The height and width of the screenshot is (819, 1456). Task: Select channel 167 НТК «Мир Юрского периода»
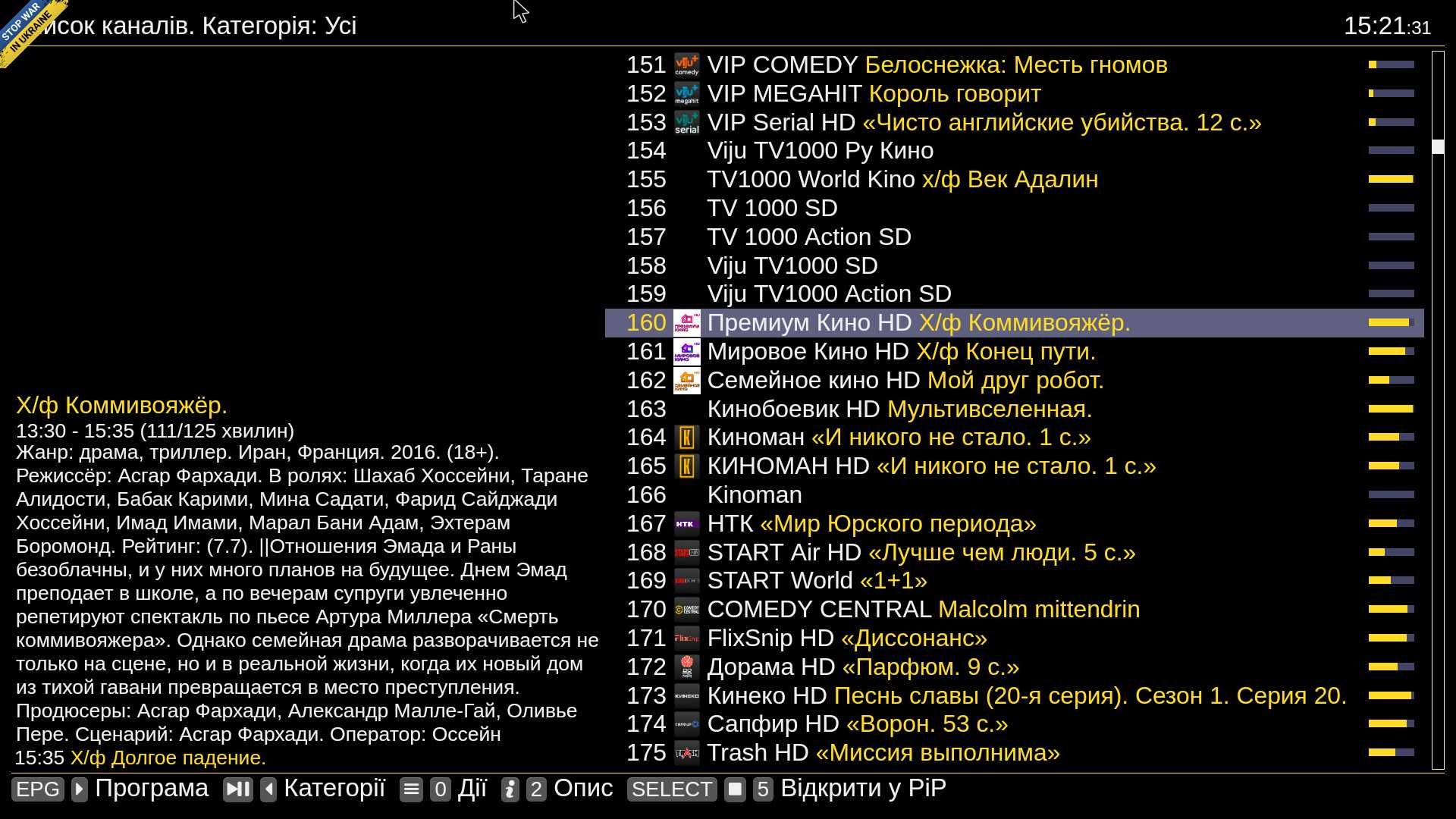pyautogui.click(x=1015, y=524)
